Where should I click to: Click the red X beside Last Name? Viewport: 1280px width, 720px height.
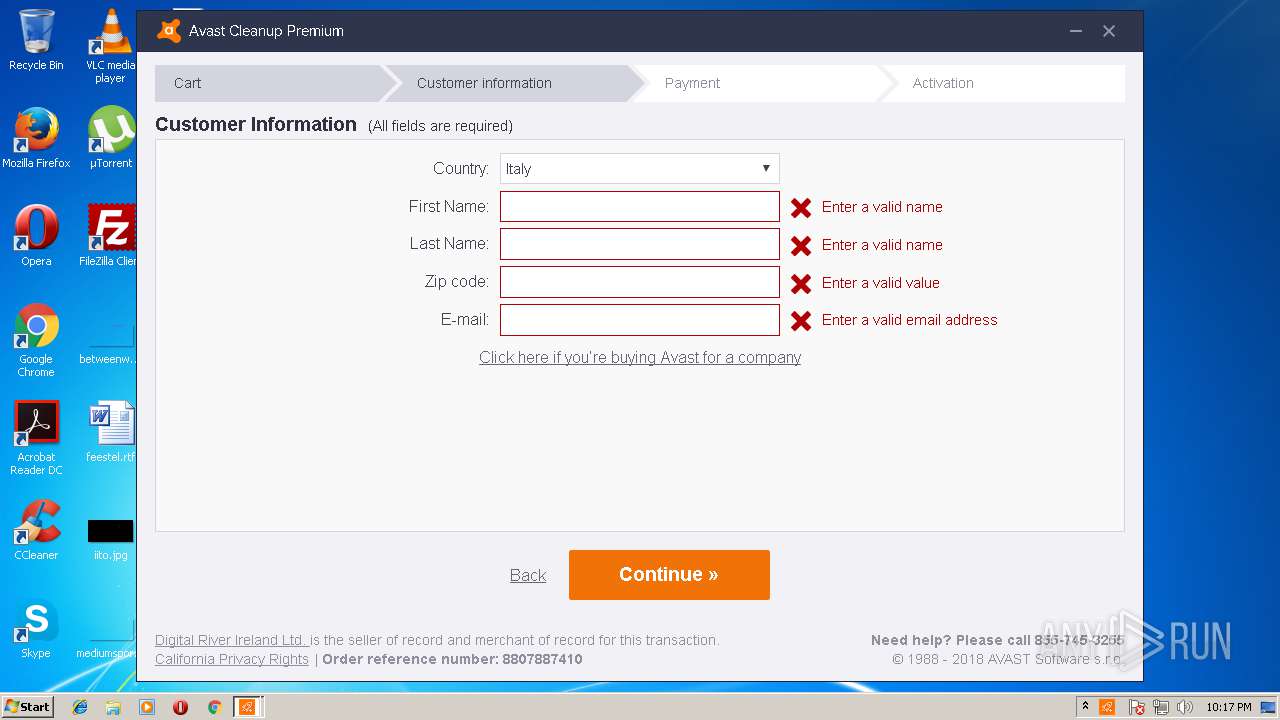[x=801, y=246]
